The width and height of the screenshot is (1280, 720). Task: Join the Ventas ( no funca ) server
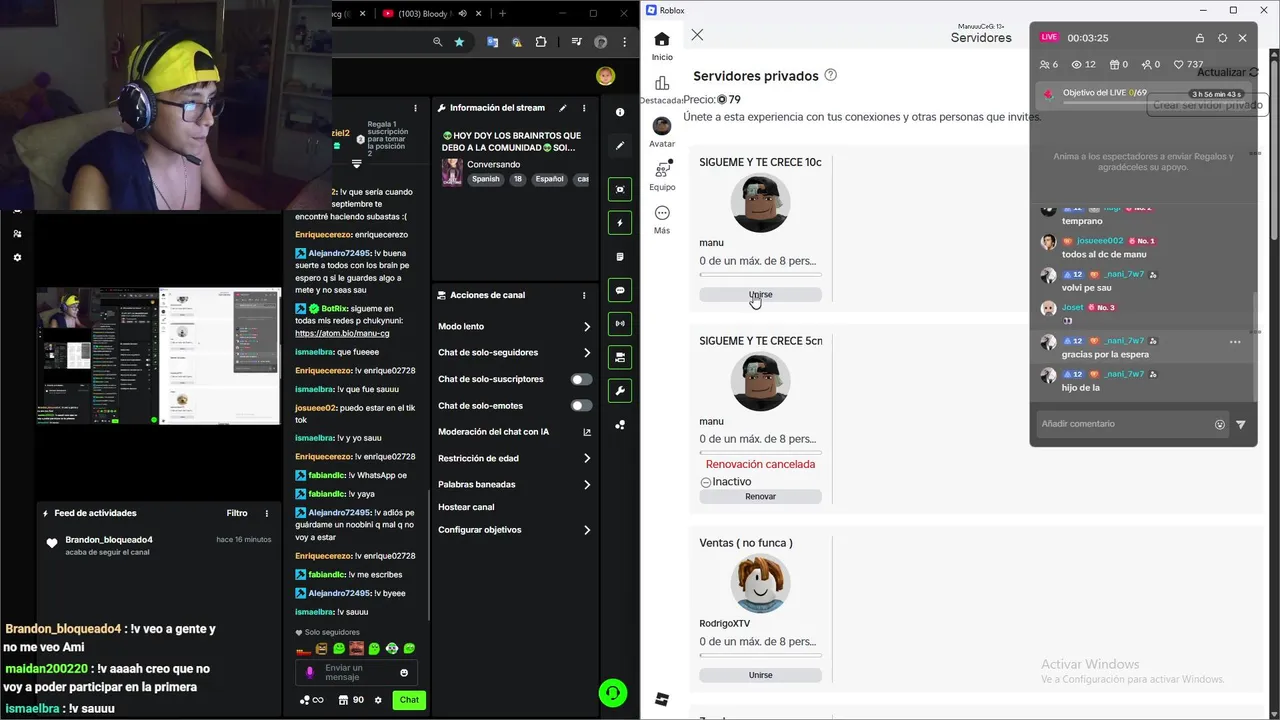point(760,675)
